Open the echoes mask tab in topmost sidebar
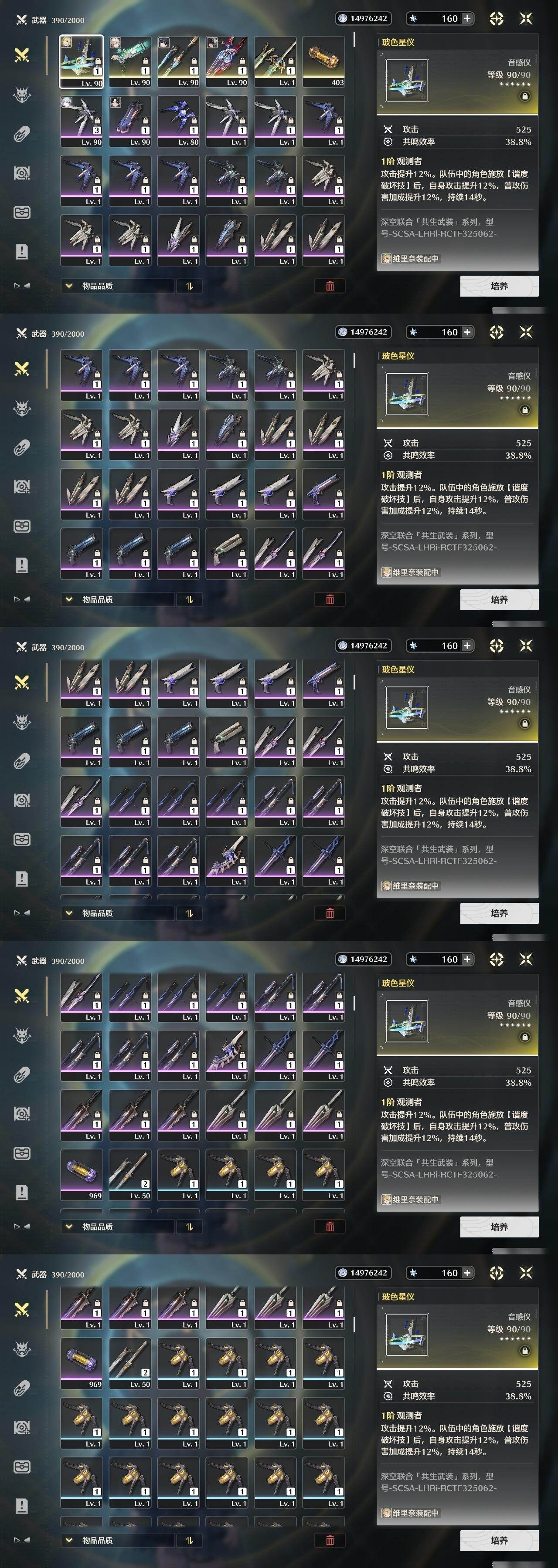This screenshot has width=558, height=1568. tap(22, 95)
